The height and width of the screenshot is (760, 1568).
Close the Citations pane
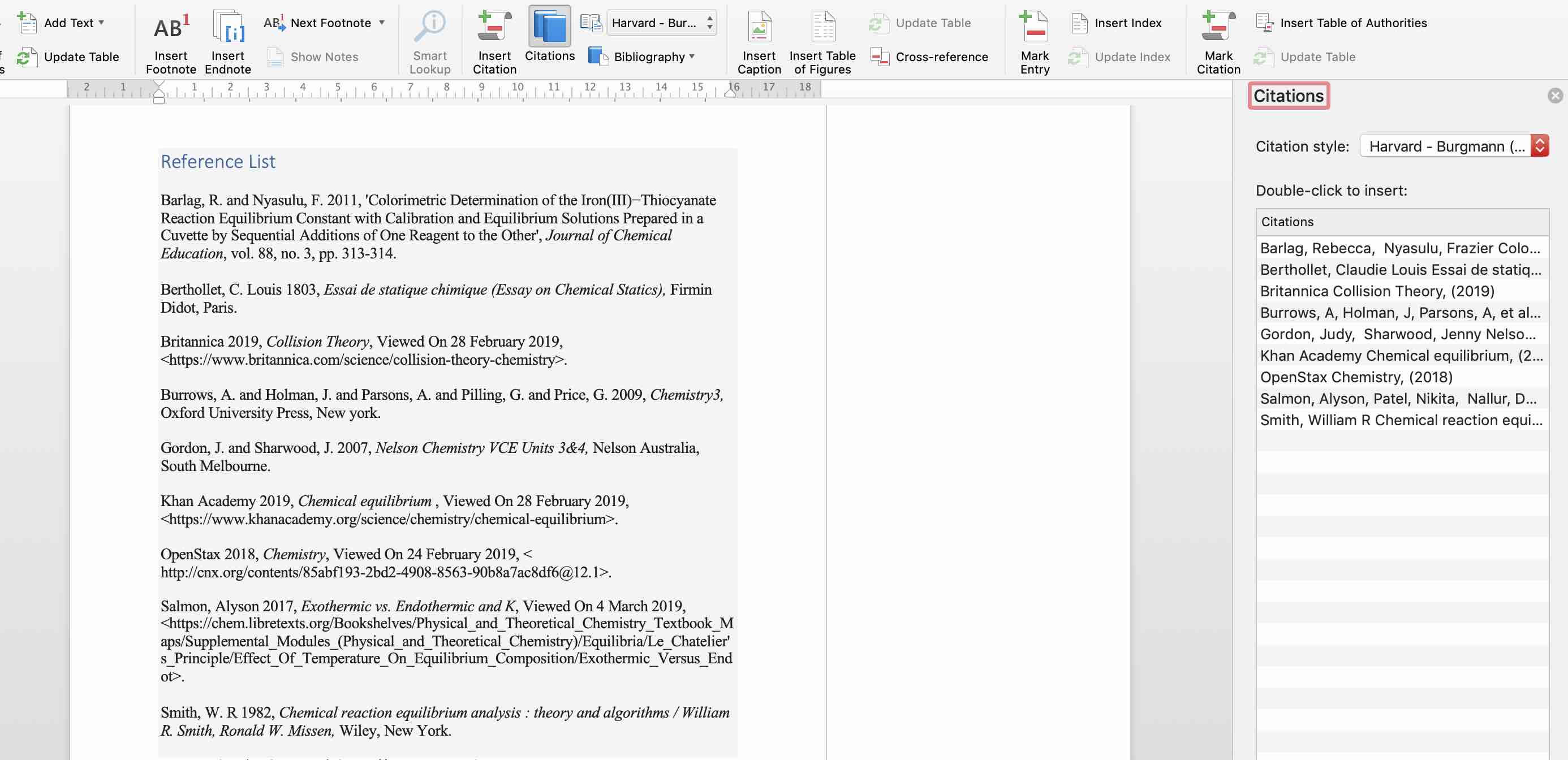pyautogui.click(x=1554, y=96)
